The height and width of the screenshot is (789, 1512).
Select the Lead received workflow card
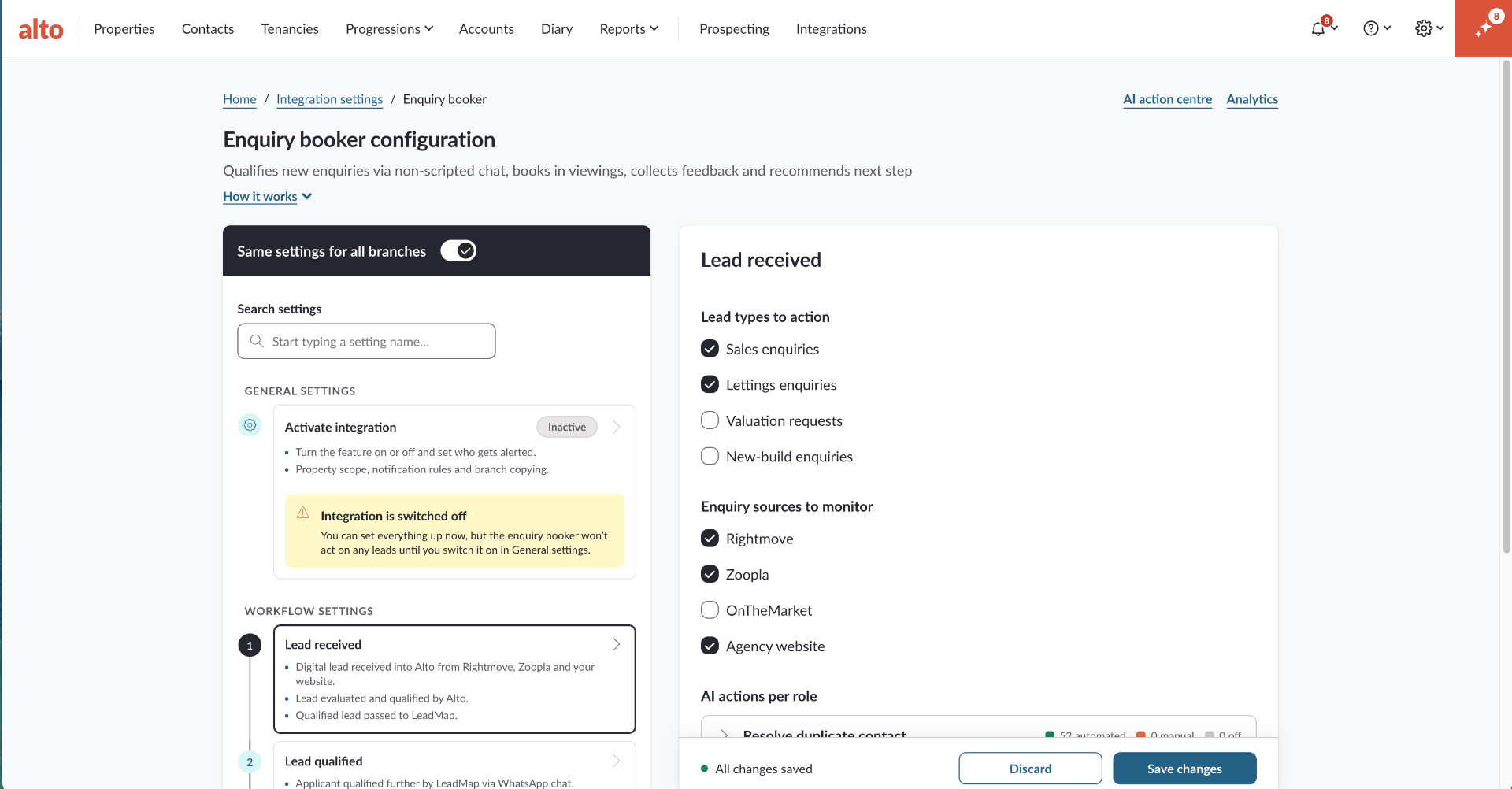tap(454, 679)
